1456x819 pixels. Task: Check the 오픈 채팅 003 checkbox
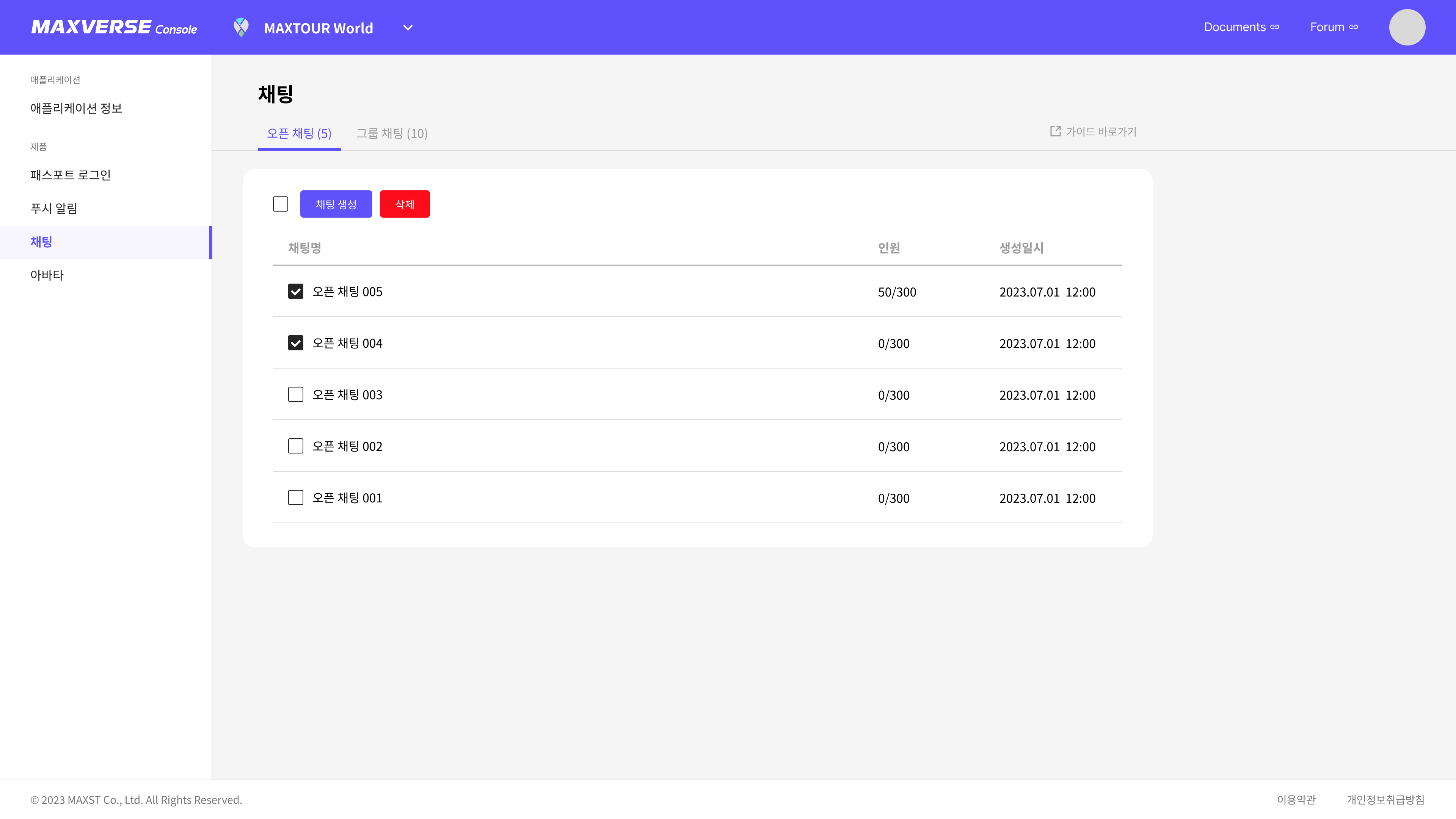point(296,394)
